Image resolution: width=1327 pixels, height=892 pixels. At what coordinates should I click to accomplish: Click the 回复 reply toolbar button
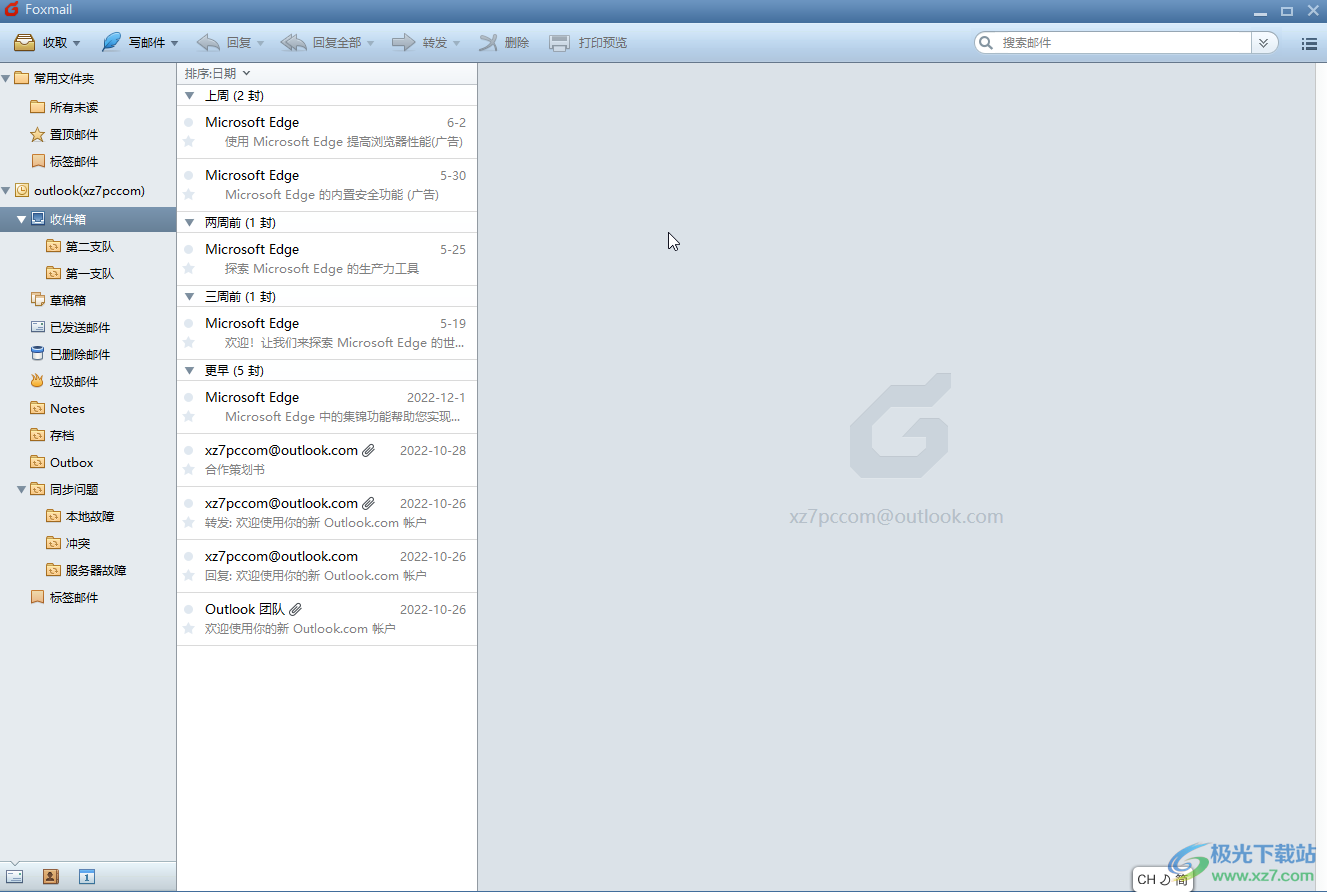224,43
